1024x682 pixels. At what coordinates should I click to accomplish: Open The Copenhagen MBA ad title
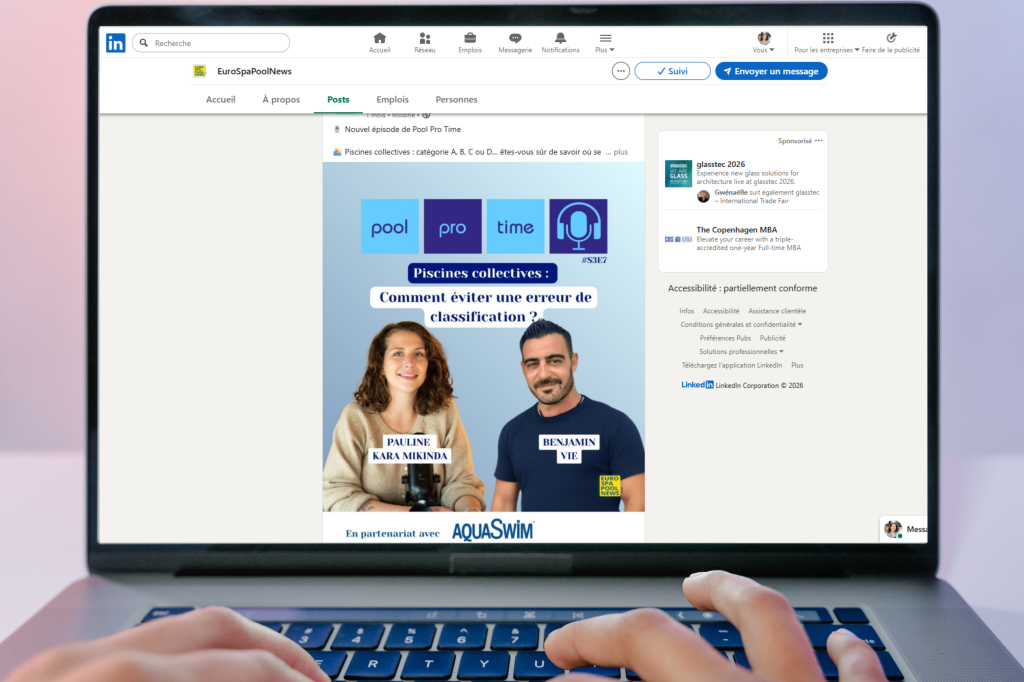click(x=737, y=229)
